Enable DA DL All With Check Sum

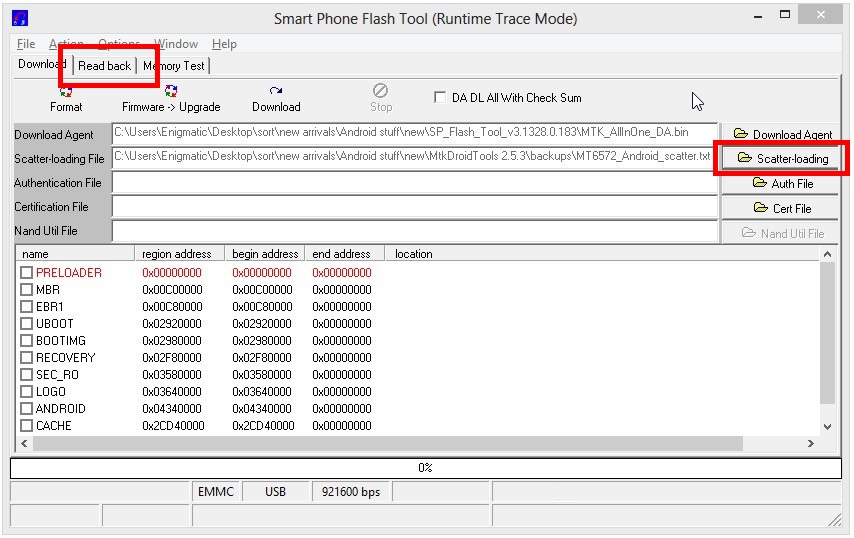[x=440, y=97]
